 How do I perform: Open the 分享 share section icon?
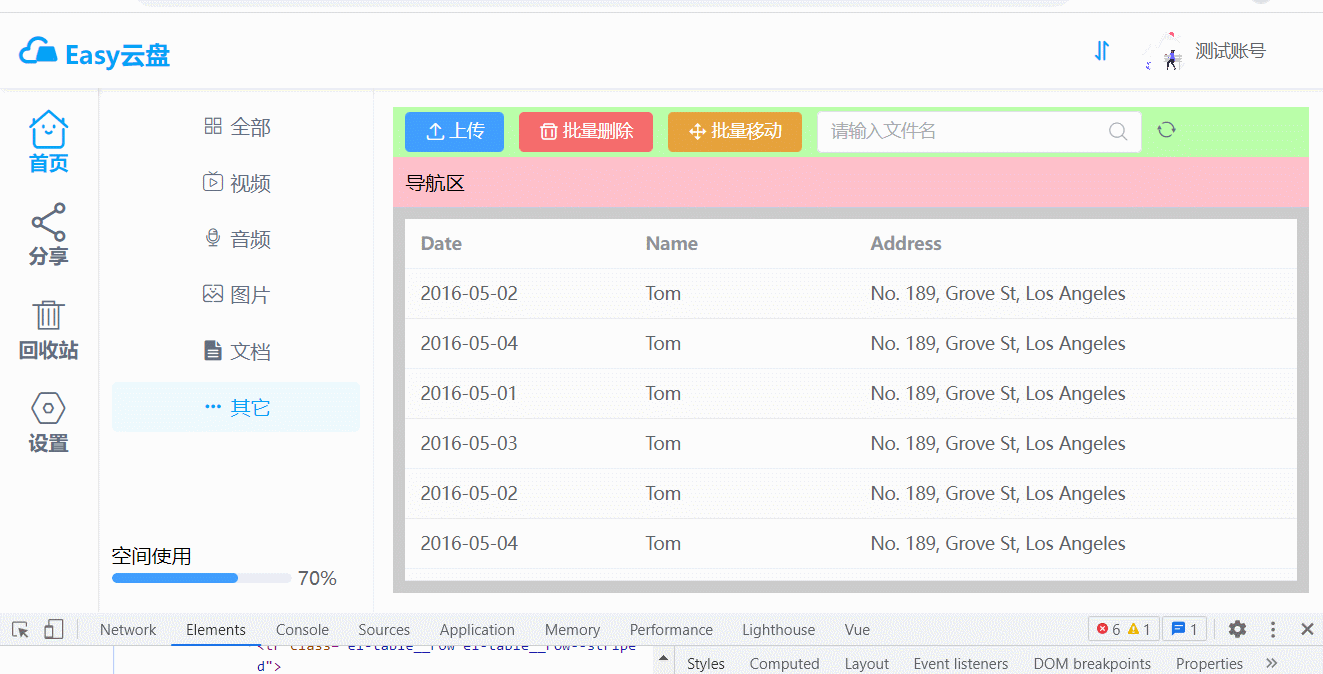pyautogui.click(x=47, y=222)
